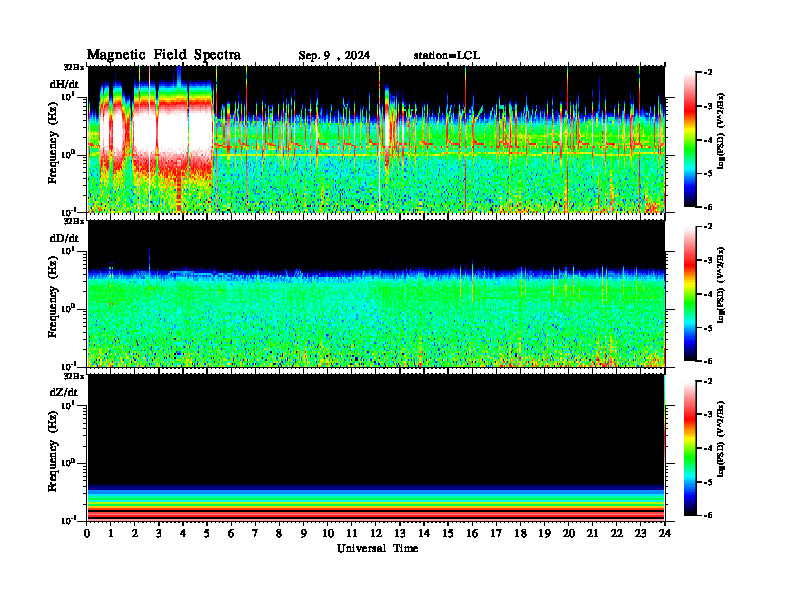Select the date text "Sep. 9 , 2024"

coord(334,56)
